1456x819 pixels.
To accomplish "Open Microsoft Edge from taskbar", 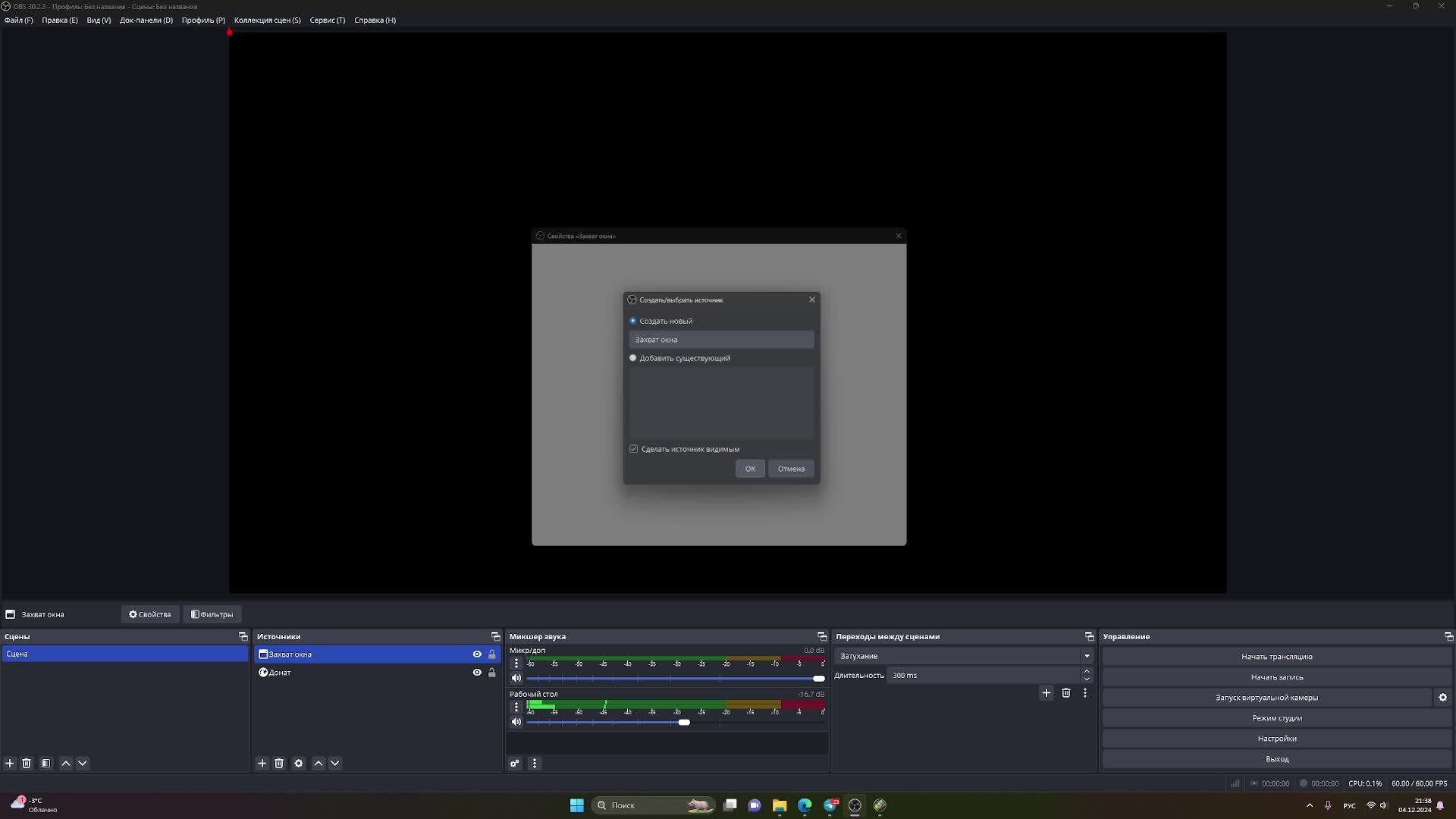I will click(x=805, y=805).
